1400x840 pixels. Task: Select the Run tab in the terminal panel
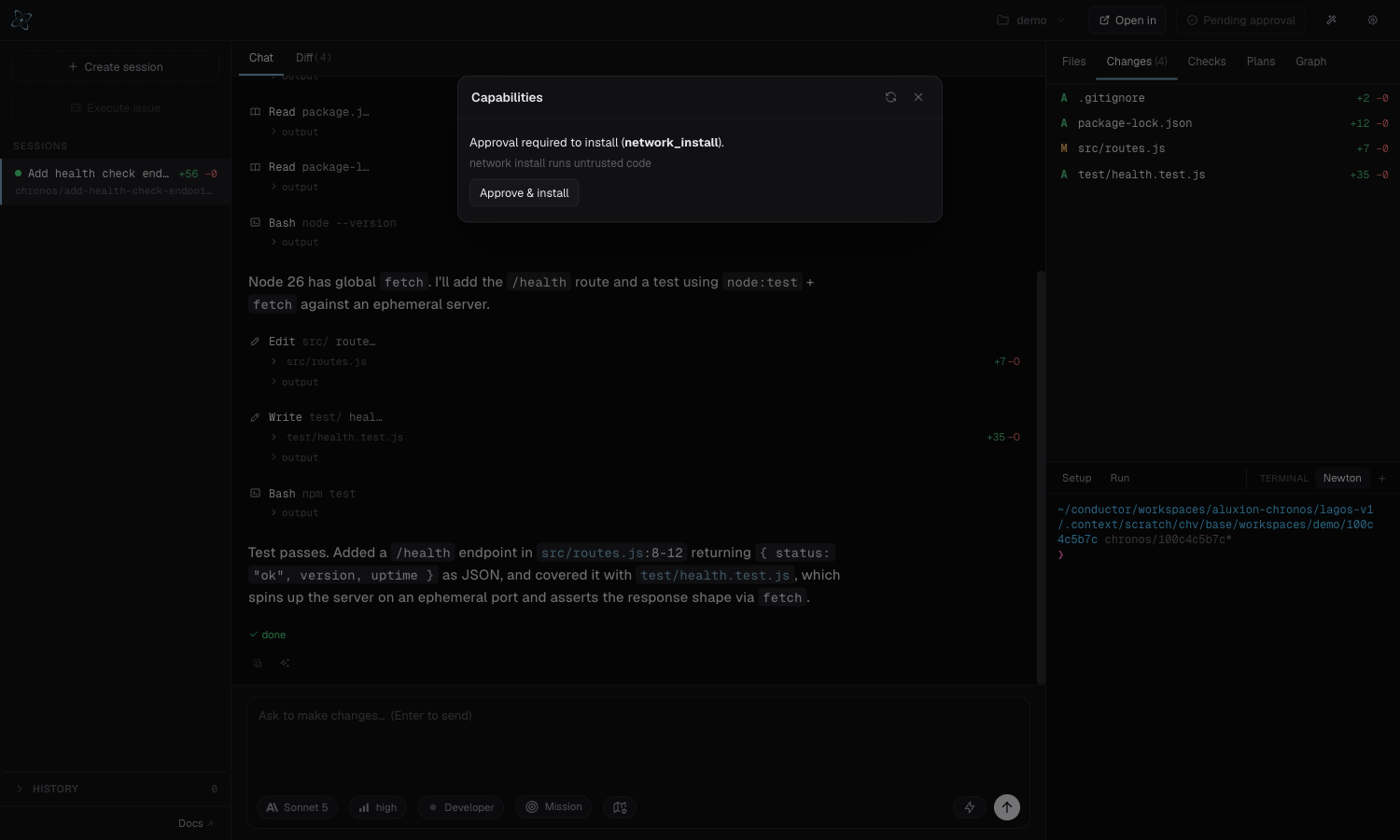click(x=1120, y=478)
